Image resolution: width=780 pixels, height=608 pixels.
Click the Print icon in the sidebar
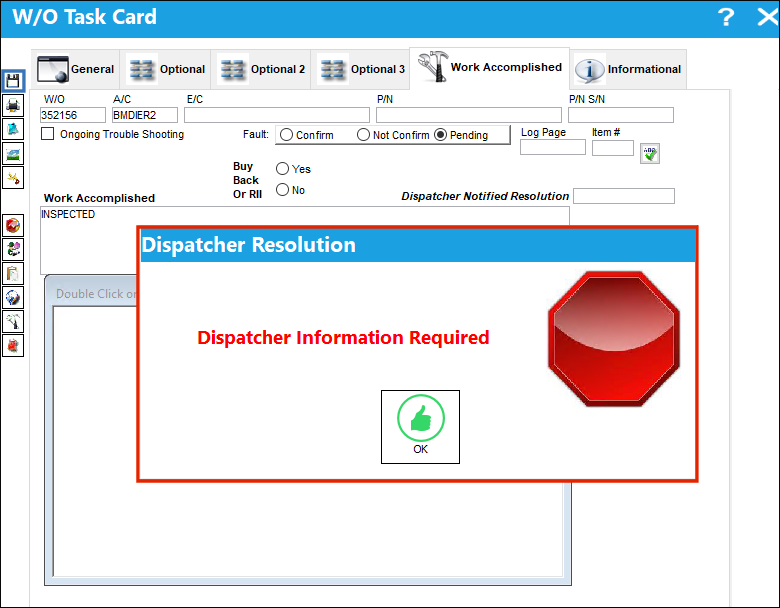pos(13,105)
